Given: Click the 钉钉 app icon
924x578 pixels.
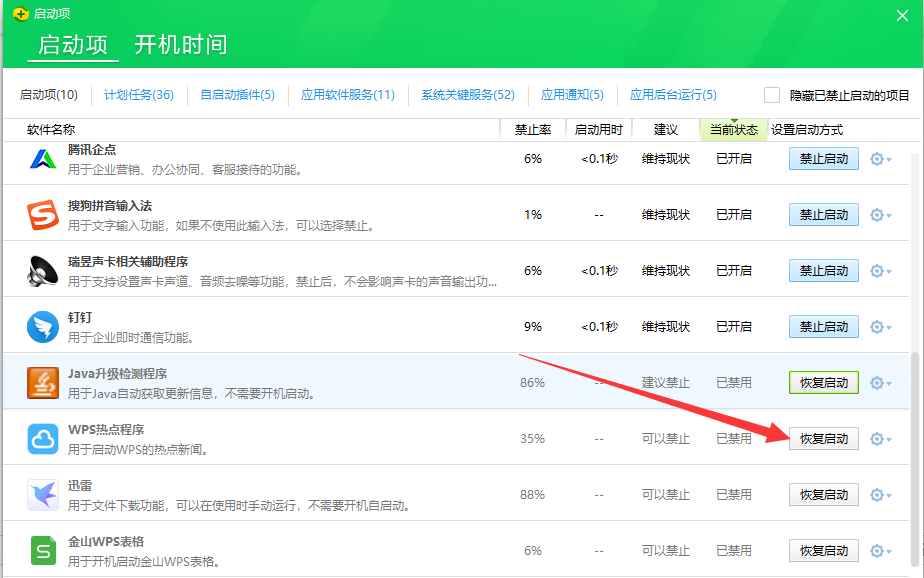Looking at the screenshot, I should point(42,326).
